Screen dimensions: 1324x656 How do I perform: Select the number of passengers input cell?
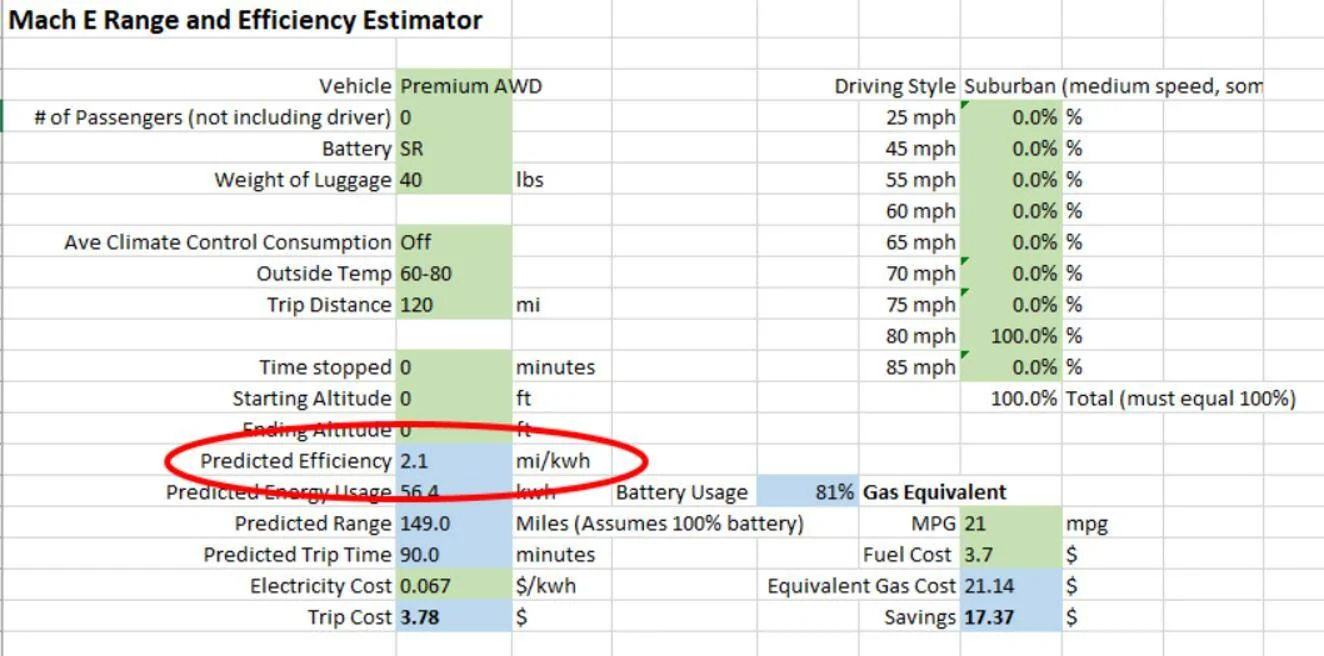pyautogui.click(x=454, y=118)
